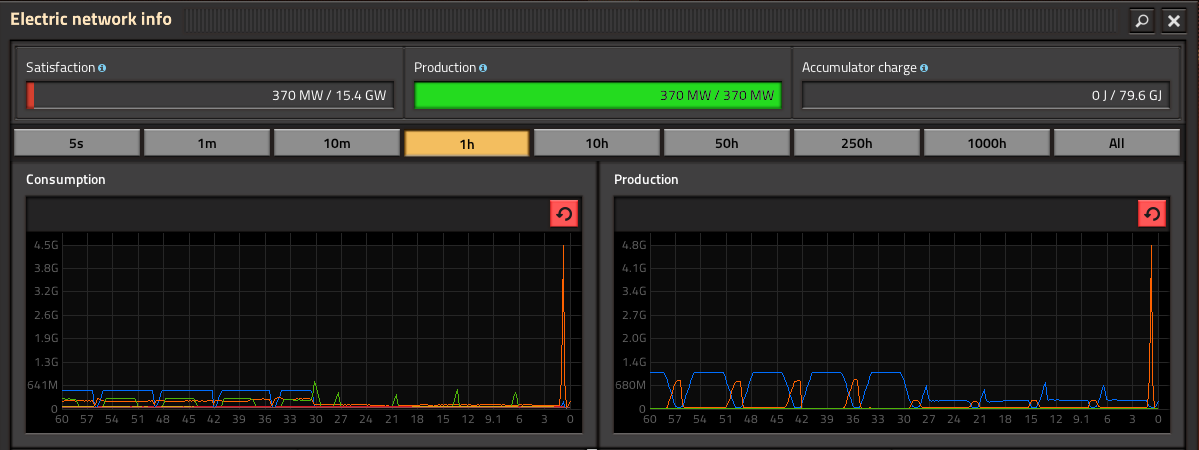1199x450 pixels.
Task: Click inside the Consumption graph area
Action: (300, 320)
